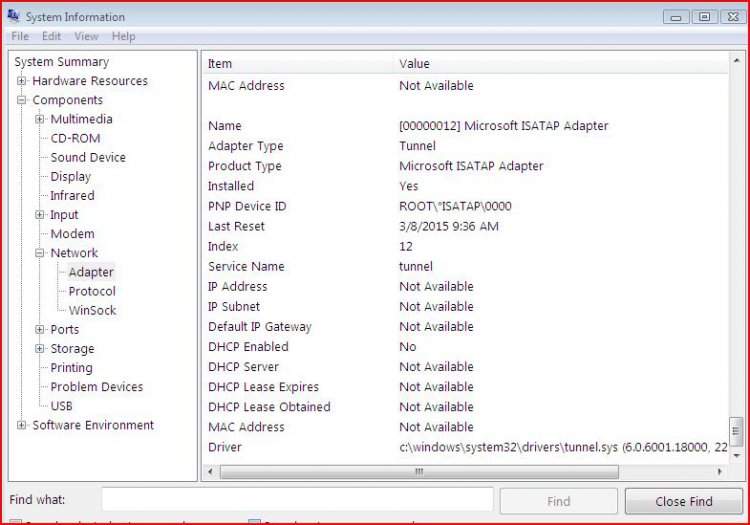Select the Network tree item
750x525 pixels.
point(74,253)
